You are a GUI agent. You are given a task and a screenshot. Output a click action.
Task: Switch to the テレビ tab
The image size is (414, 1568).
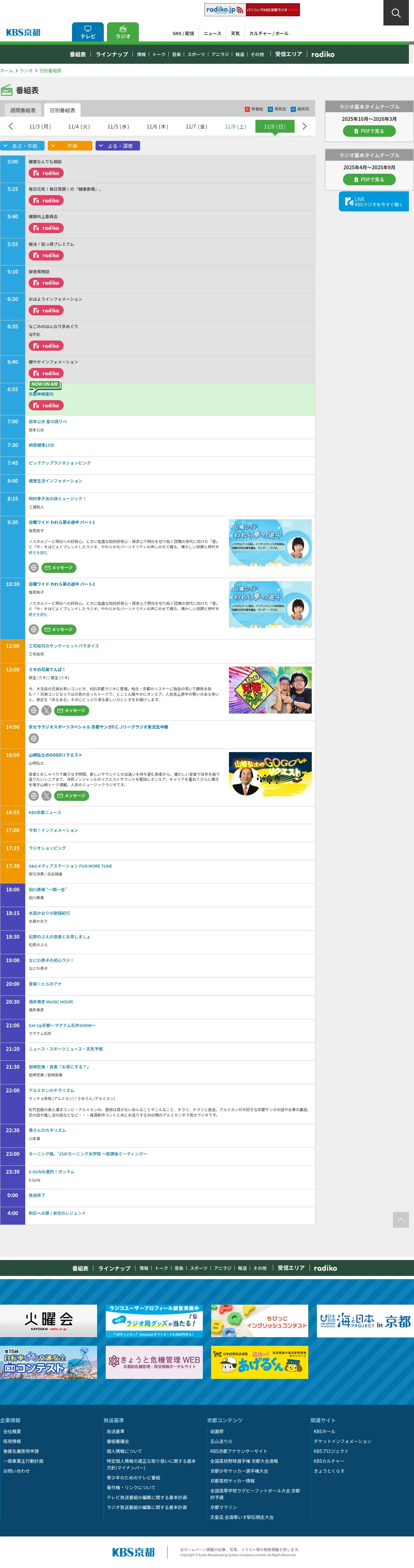[x=88, y=32]
